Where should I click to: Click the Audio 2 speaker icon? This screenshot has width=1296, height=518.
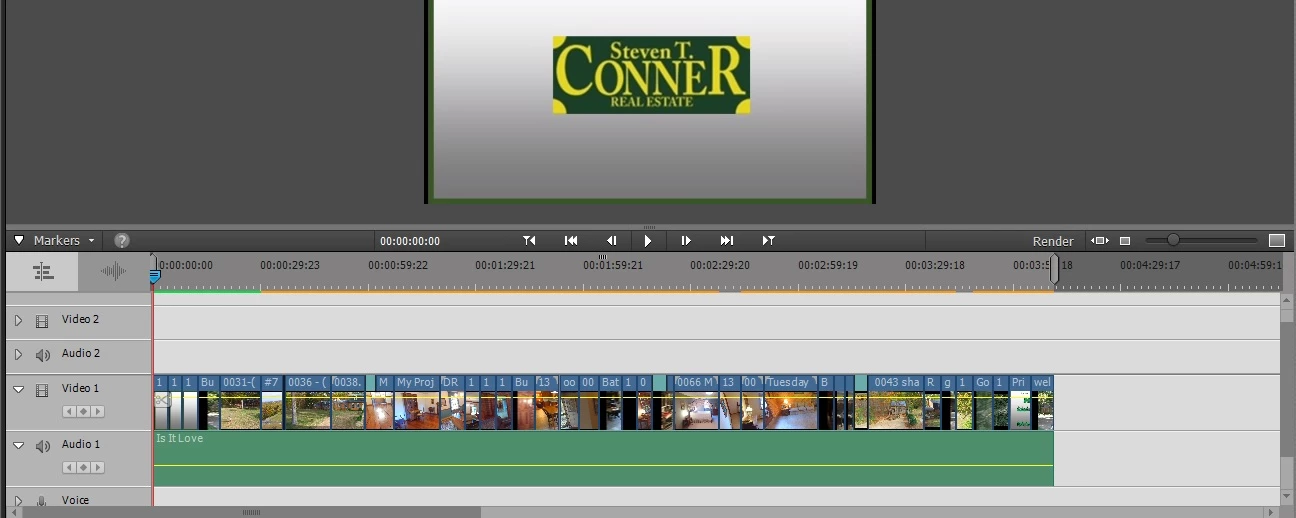[x=42, y=355]
